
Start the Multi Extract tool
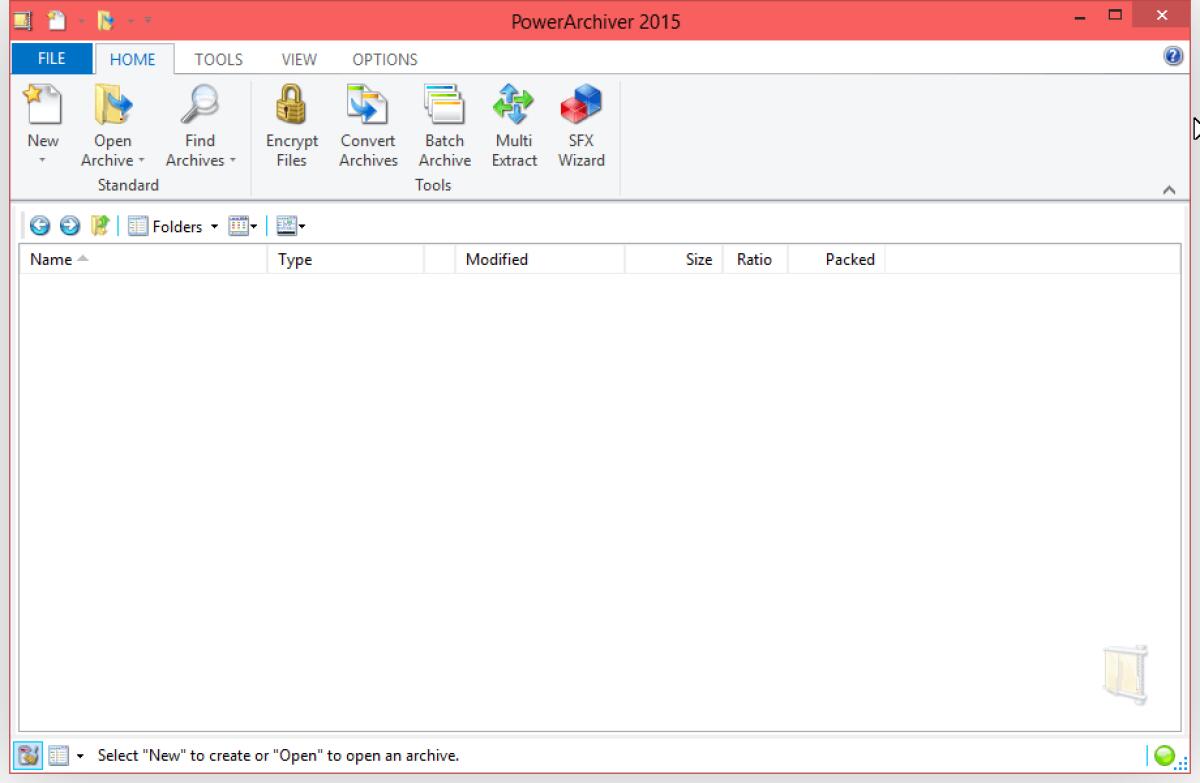(x=513, y=124)
